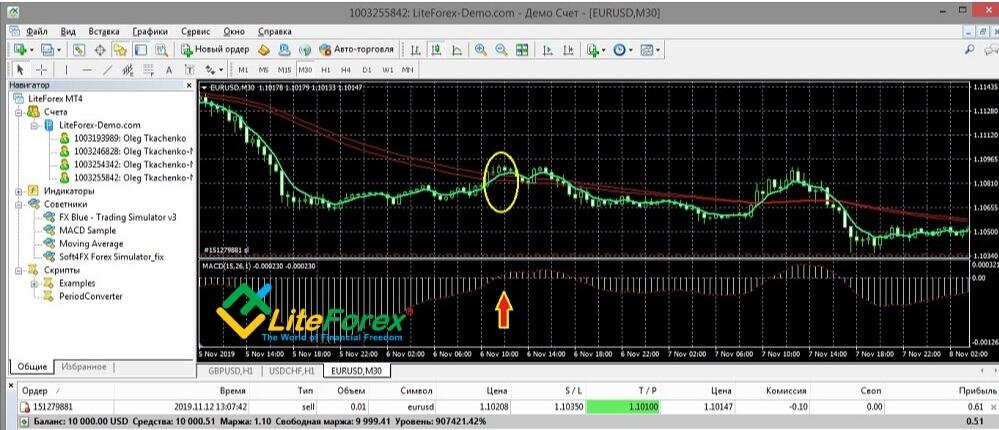
Task: Switch to the GBPUSD,H1 chart tab
Action: point(229,370)
